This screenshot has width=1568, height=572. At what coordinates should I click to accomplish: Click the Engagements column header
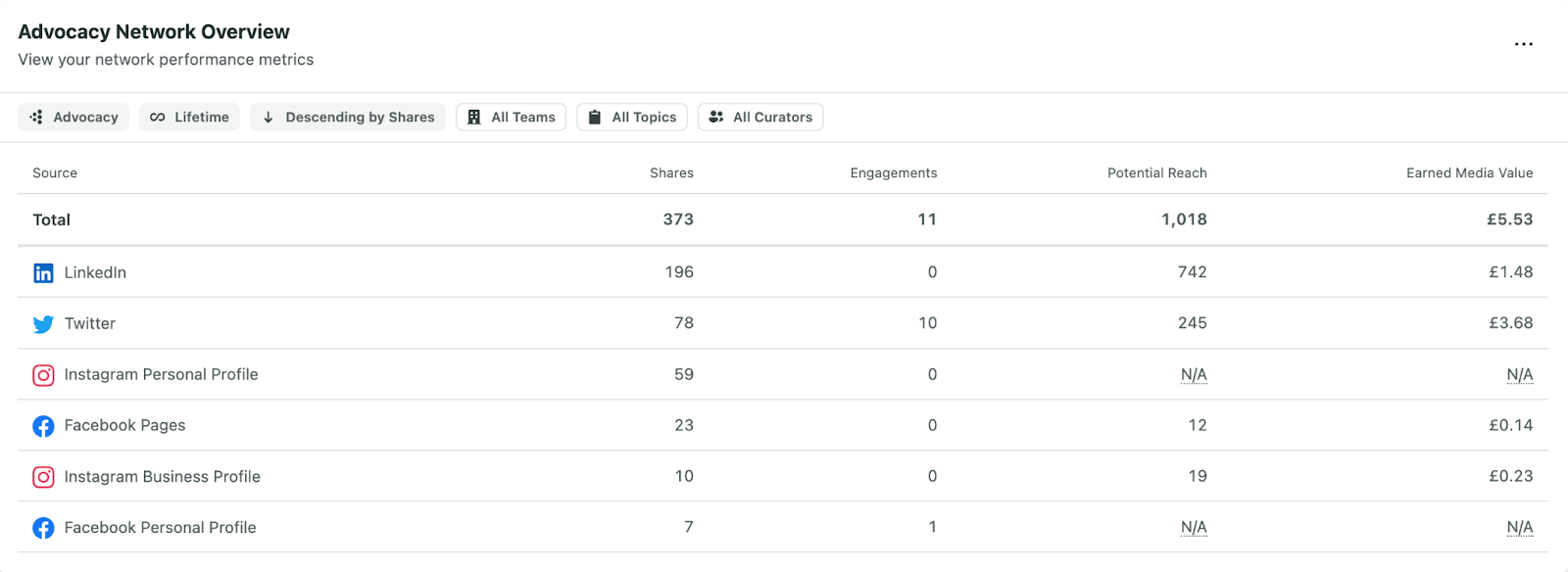[894, 173]
